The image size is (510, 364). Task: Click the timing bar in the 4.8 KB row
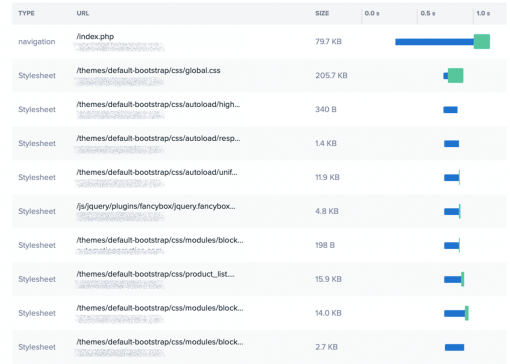(452, 211)
